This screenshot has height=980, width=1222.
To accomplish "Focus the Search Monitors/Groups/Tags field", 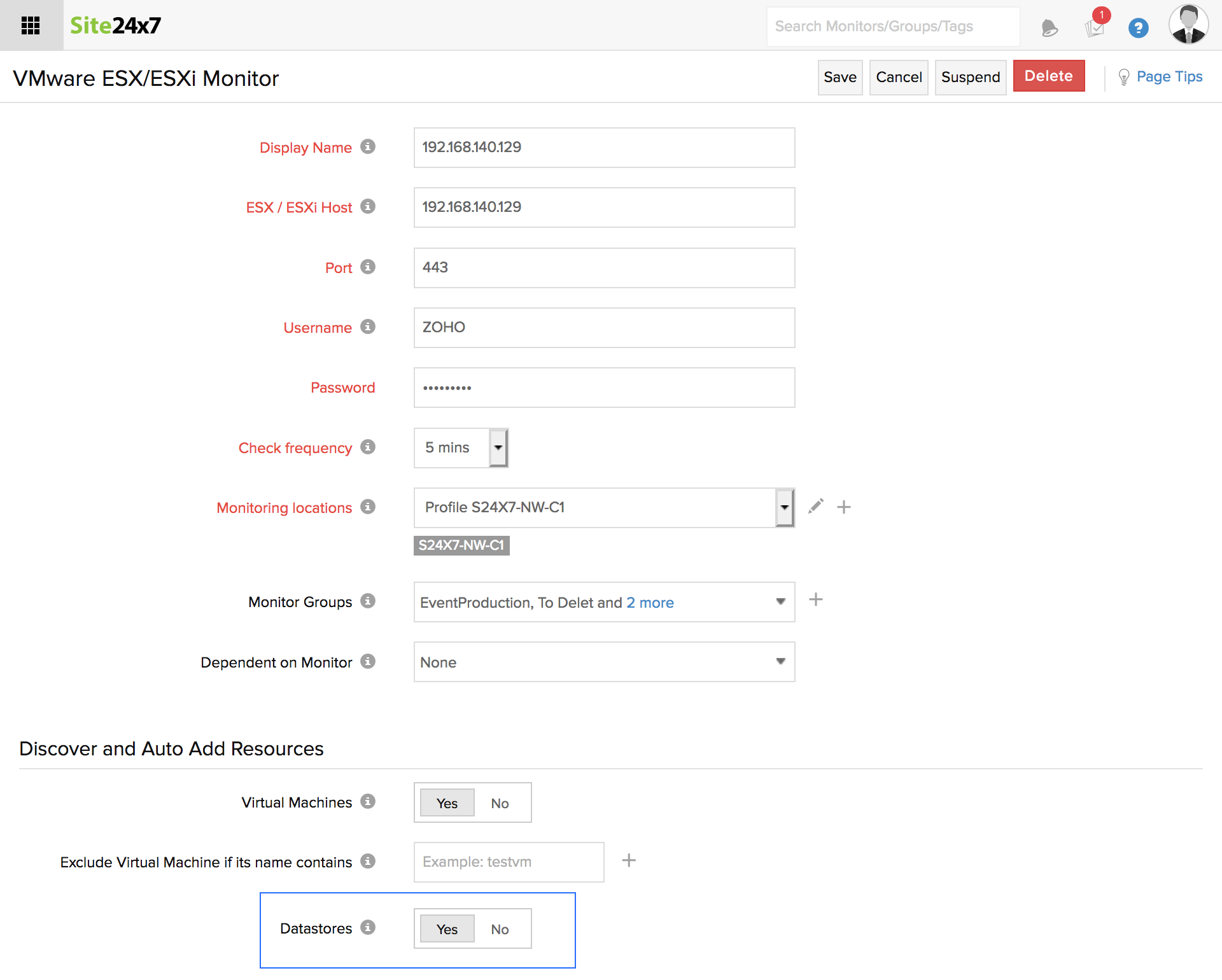I will [x=892, y=27].
